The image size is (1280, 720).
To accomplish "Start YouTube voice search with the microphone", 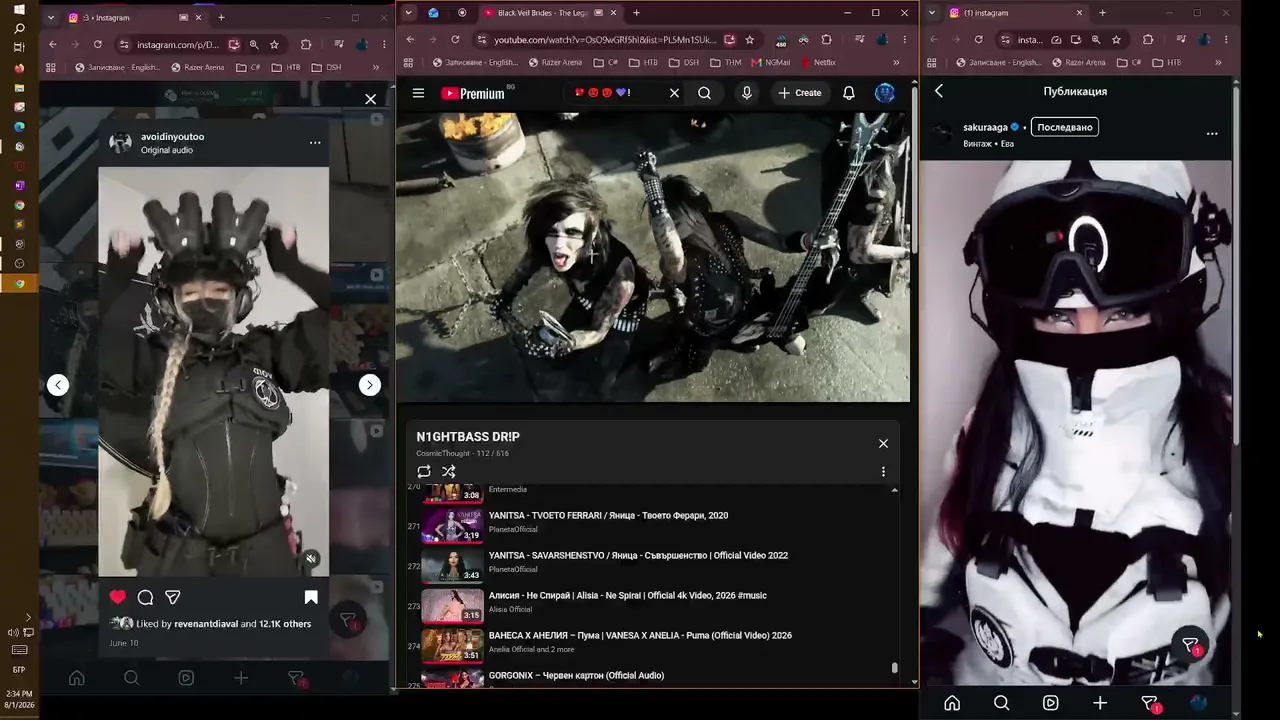I will pos(746,93).
